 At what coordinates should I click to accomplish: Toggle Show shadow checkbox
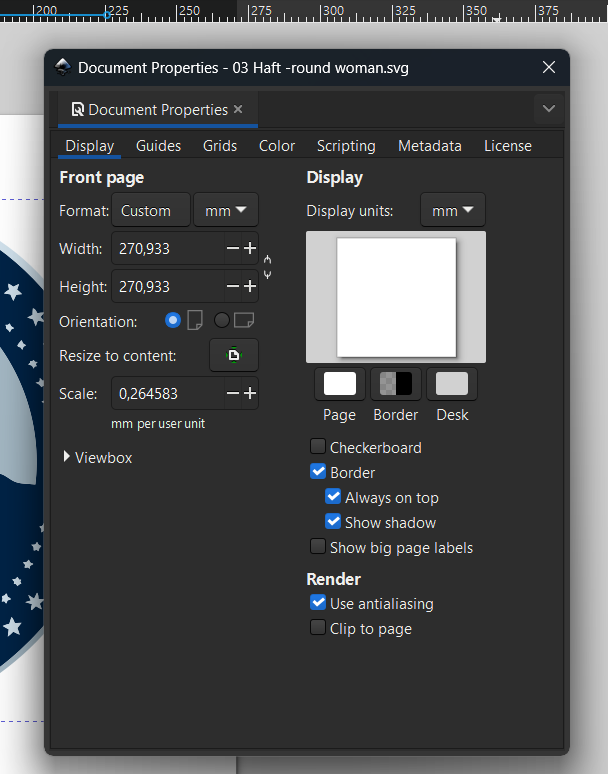333,521
